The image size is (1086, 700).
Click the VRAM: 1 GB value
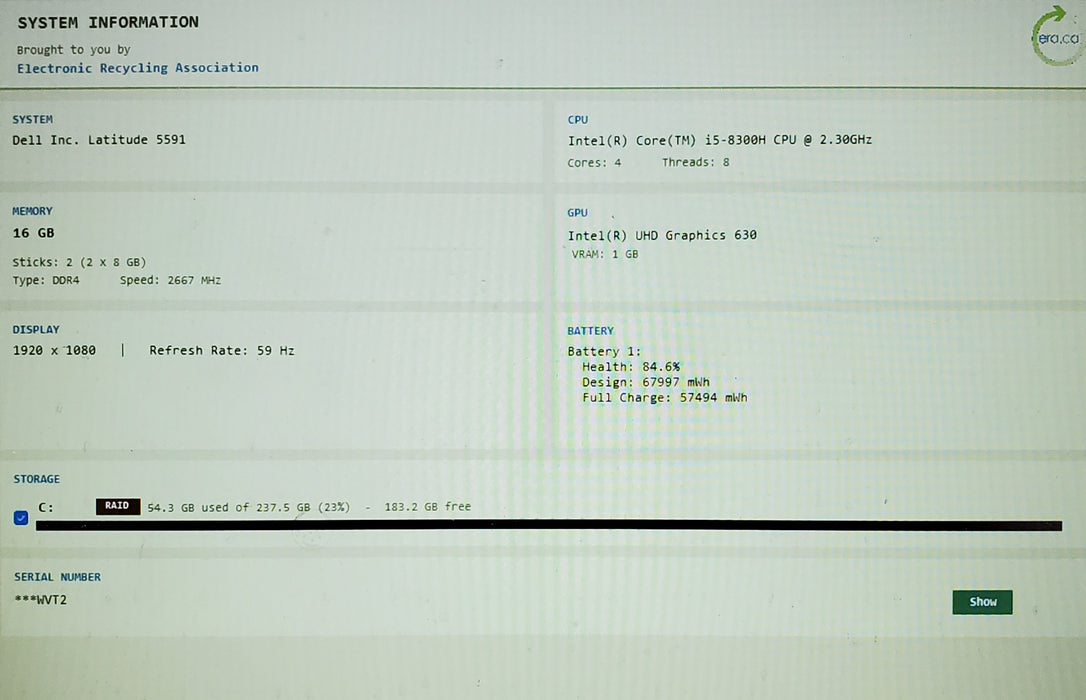605,254
